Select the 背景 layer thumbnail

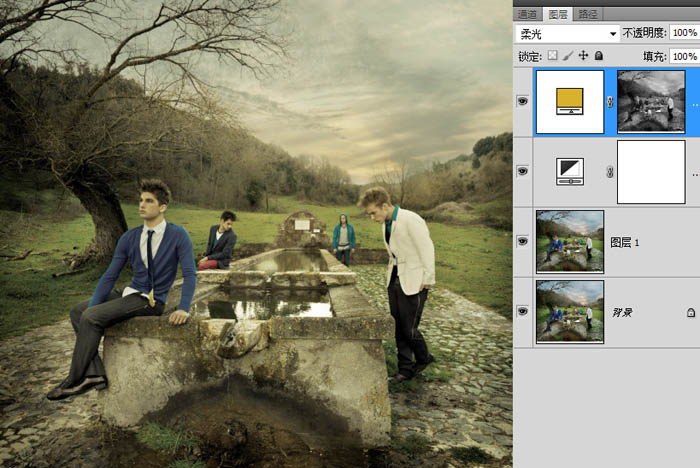[570, 312]
